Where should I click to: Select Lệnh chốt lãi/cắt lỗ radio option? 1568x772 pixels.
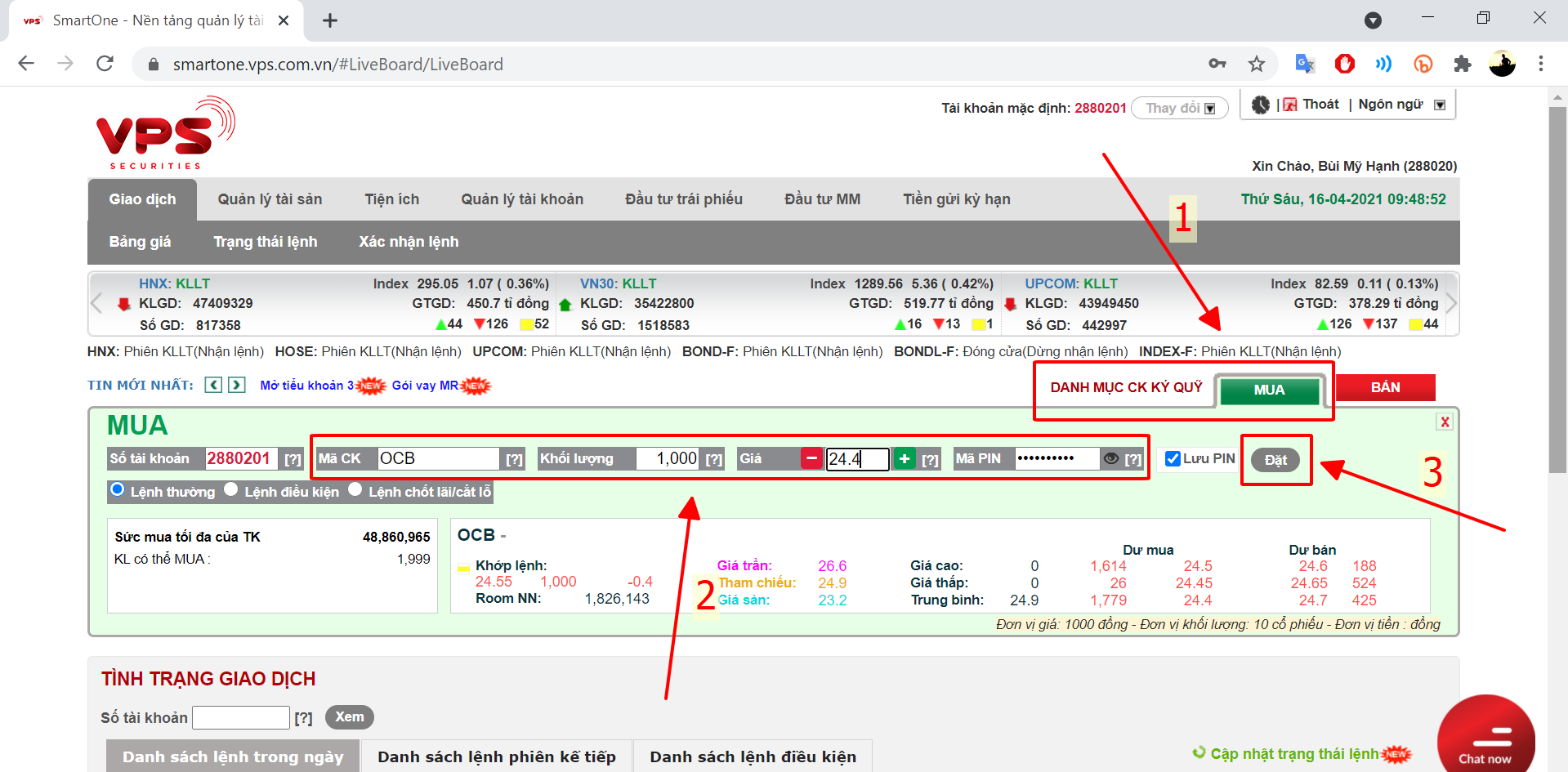(355, 489)
